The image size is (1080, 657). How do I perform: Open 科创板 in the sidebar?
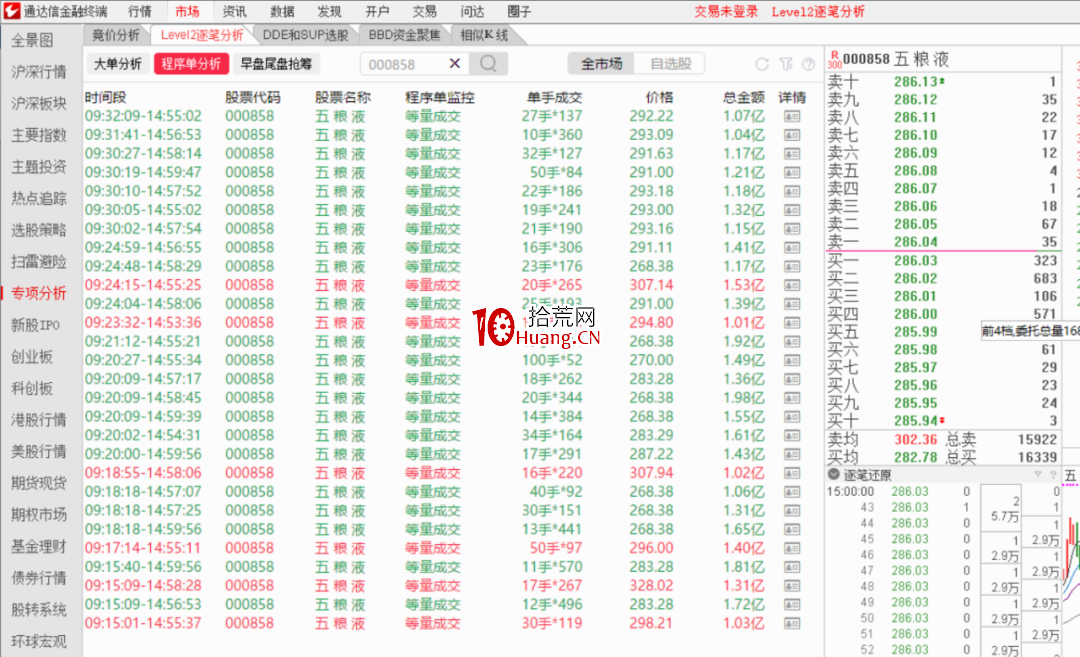click(x=32, y=388)
